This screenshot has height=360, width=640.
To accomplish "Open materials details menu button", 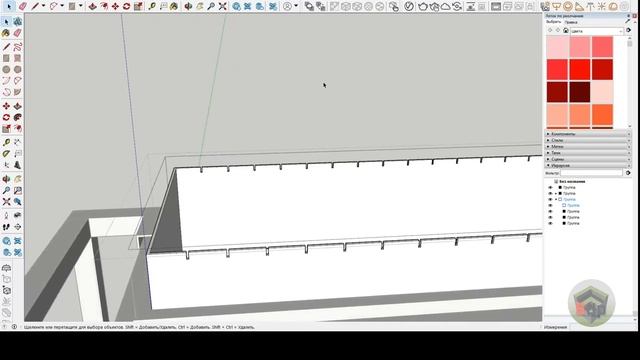I will 629,31.
